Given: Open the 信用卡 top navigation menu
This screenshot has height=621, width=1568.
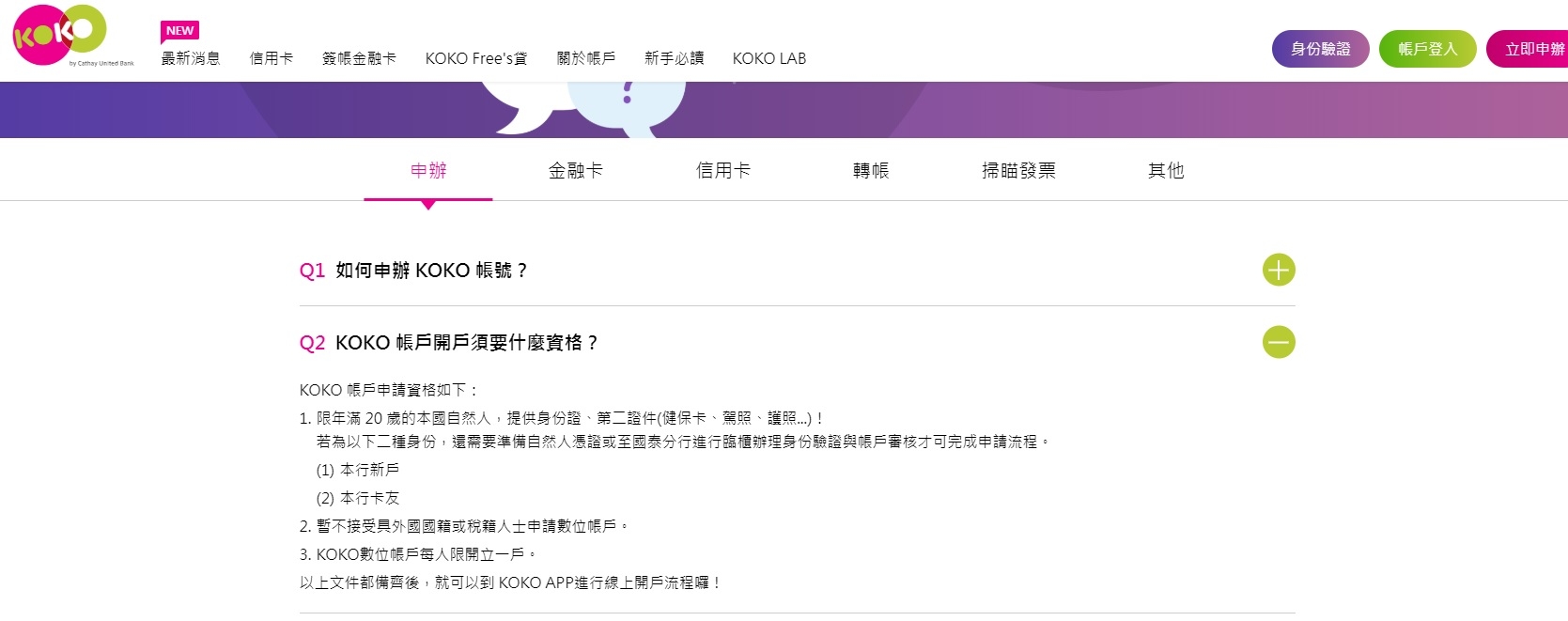Looking at the screenshot, I should pos(272,58).
